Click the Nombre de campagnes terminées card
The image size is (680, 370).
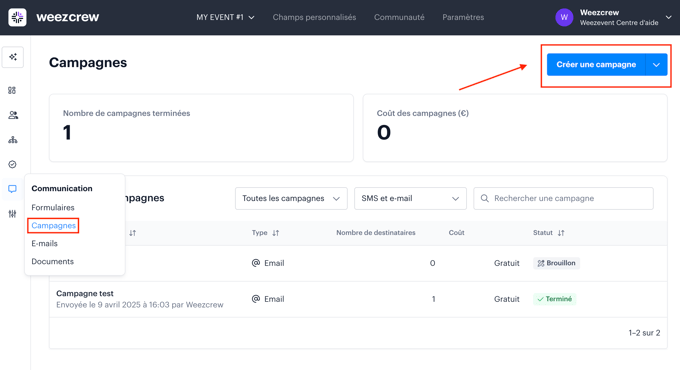(201, 128)
